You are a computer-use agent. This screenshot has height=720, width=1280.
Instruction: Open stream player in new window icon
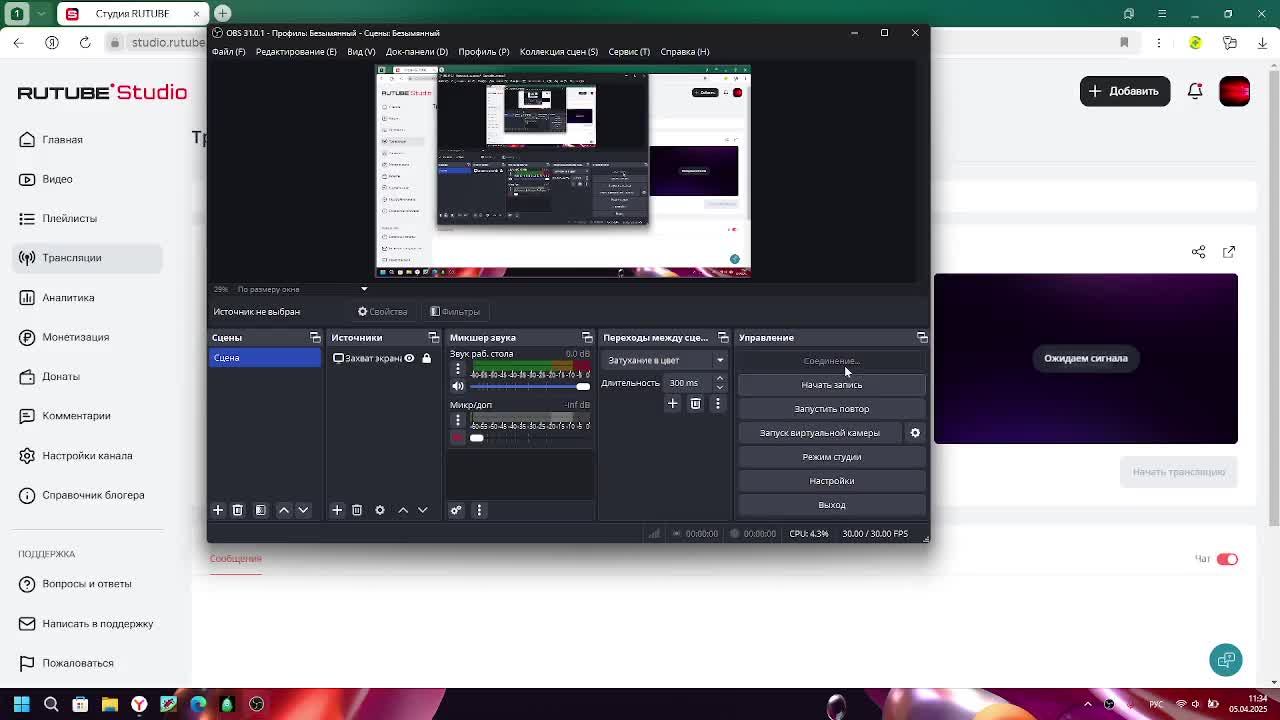[1229, 252]
